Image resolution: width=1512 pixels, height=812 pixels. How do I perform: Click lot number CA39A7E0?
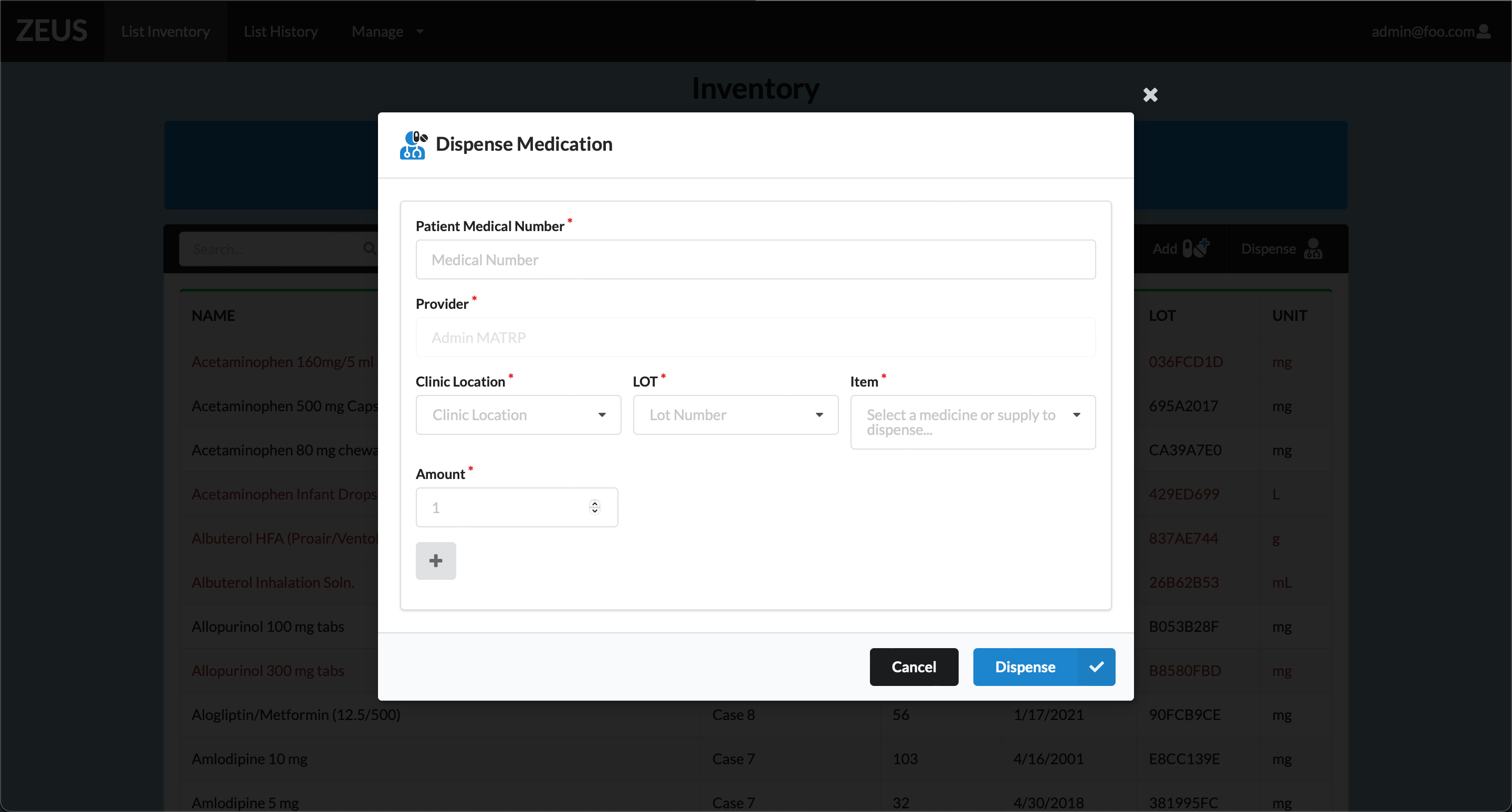coord(1185,450)
